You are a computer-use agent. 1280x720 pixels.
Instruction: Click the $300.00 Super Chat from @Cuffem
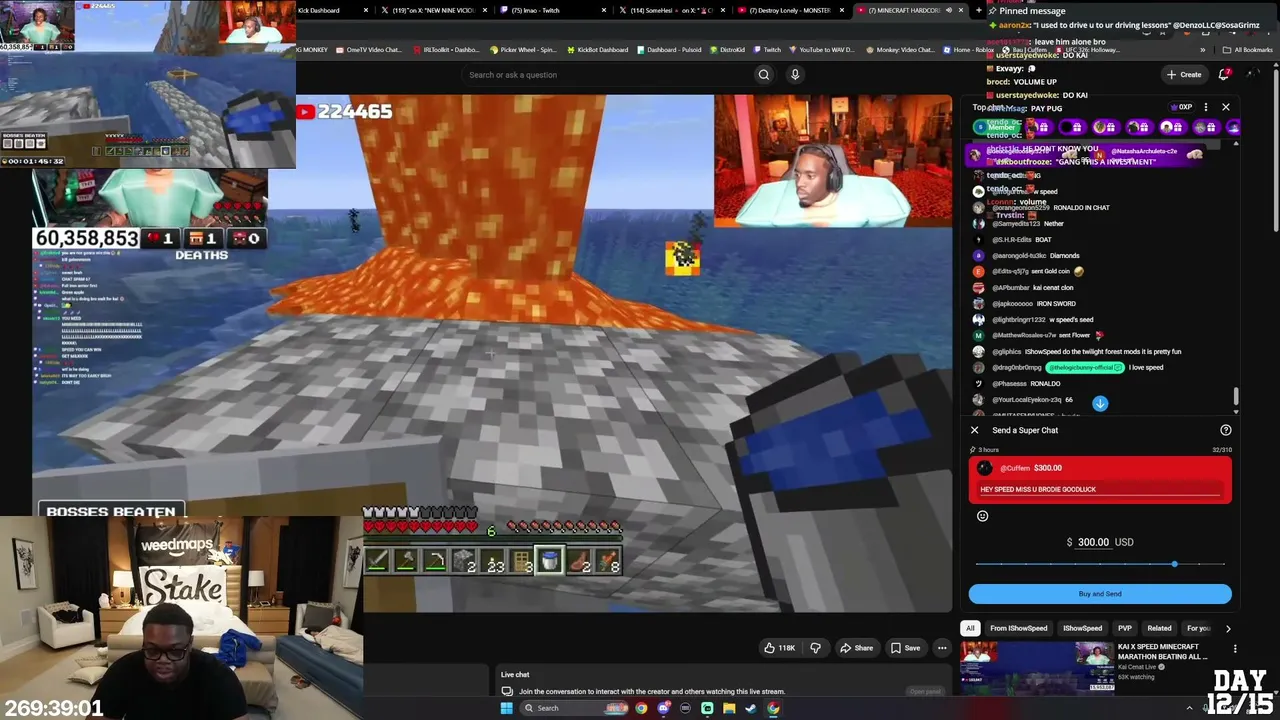point(1099,480)
